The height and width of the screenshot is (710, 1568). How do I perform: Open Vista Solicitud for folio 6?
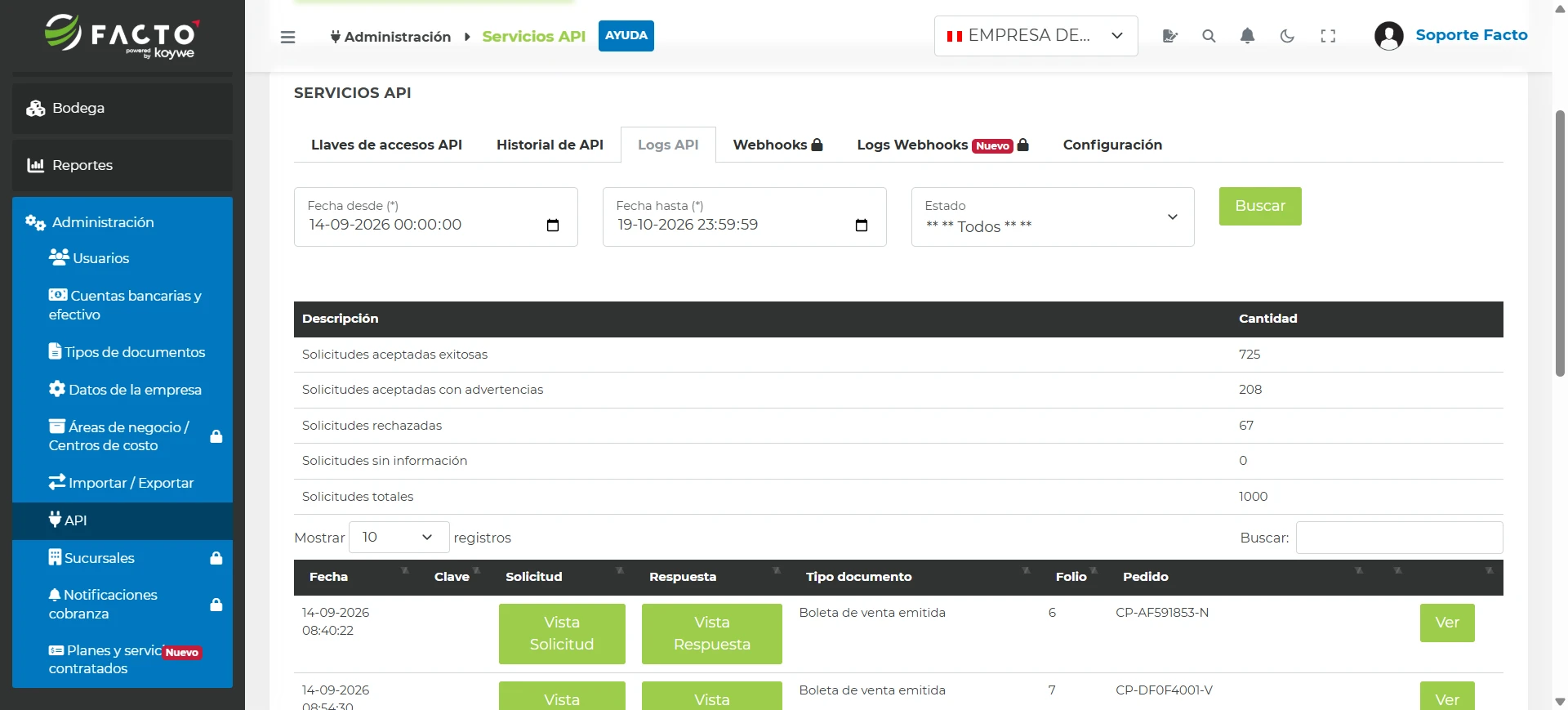(x=562, y=634)
